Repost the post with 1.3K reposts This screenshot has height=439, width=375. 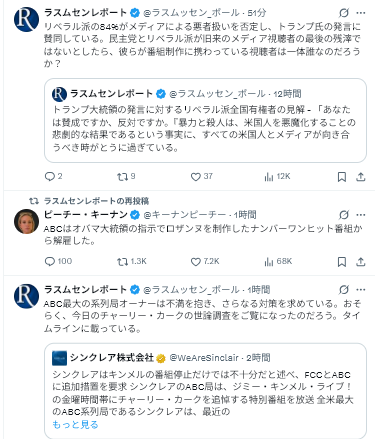[132, 262]
